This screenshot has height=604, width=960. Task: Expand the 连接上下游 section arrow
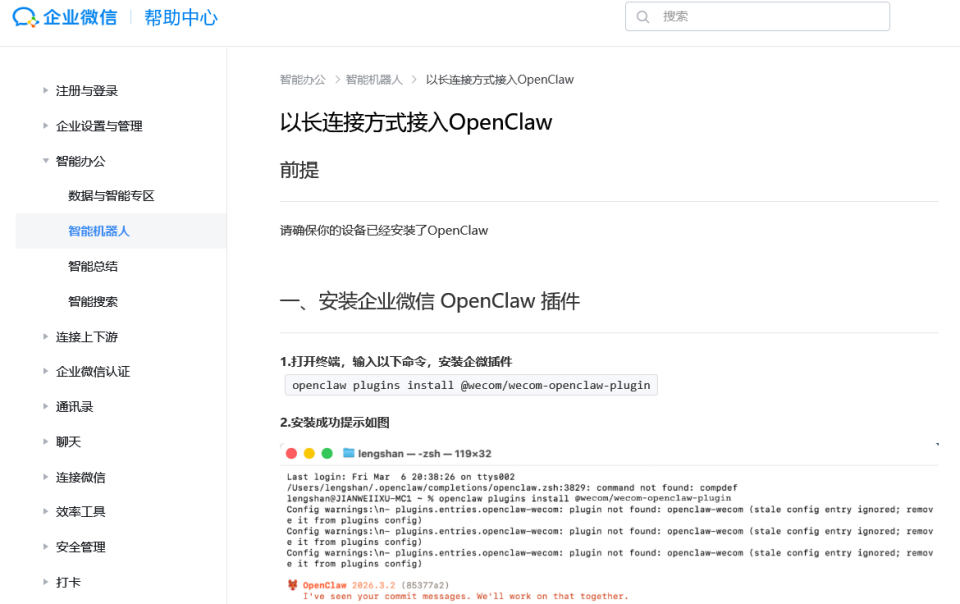click(x=45, y=337)
